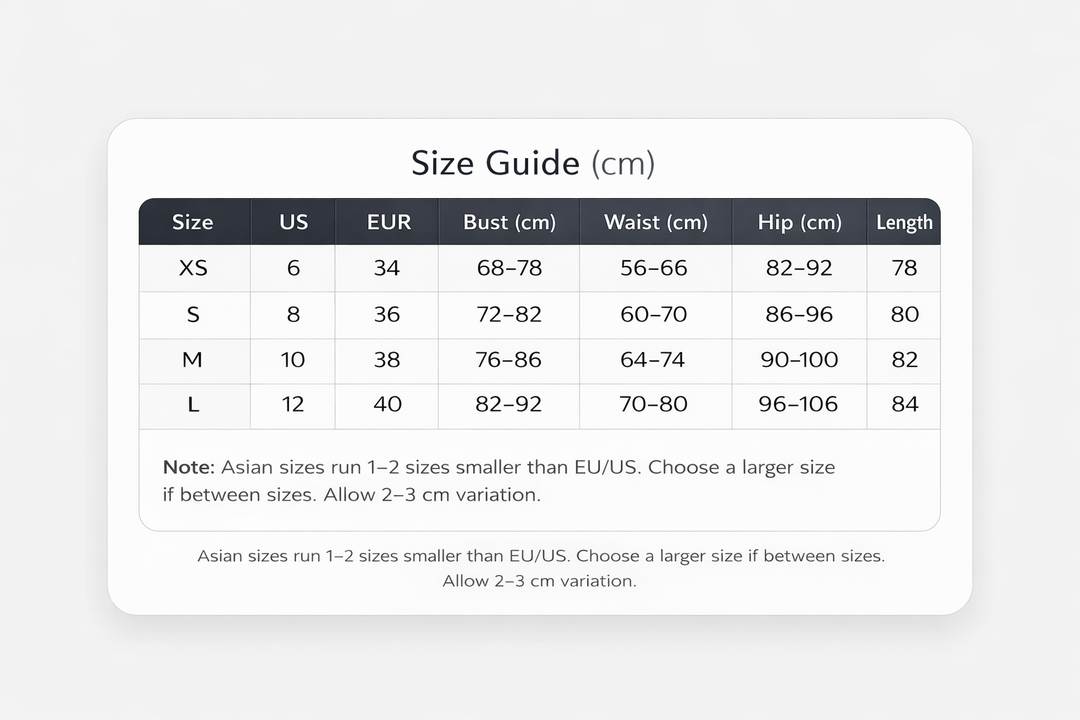The image size is (1080, 720).
Task: Click the 90–100 hip measurement cell
Action: [799, 360]
